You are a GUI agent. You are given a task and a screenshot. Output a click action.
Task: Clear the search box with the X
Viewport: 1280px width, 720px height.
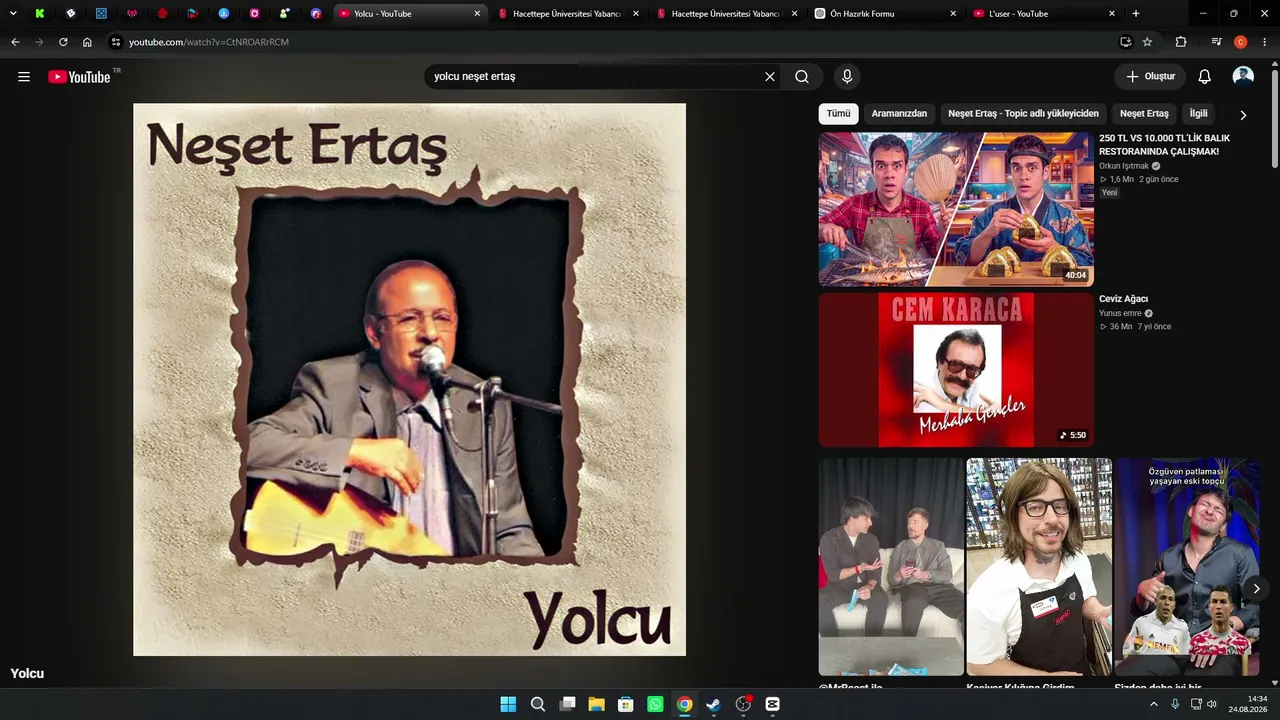coord(770,77)
